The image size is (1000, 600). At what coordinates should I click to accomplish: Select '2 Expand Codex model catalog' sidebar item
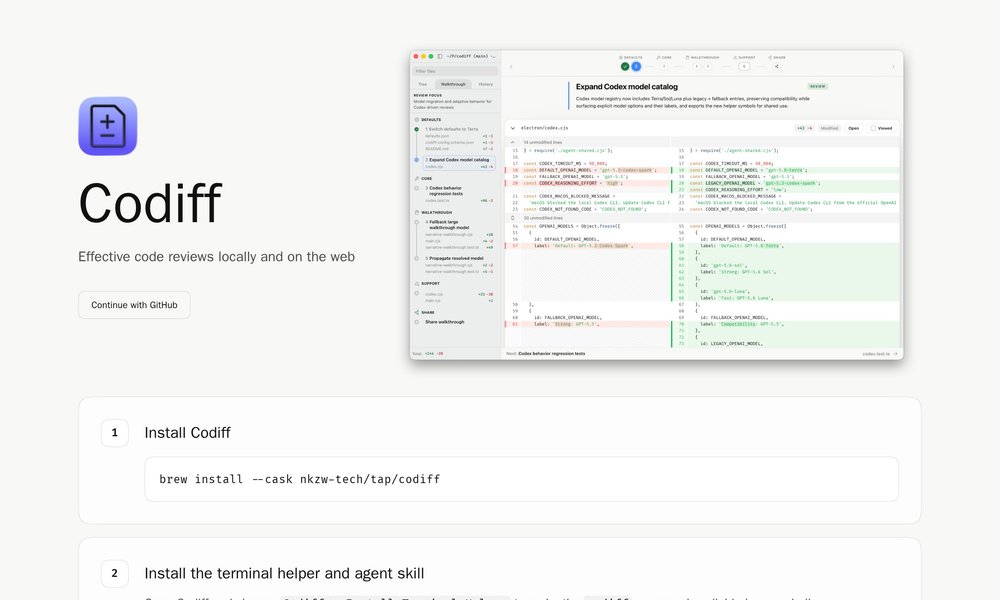click(459, 163)
